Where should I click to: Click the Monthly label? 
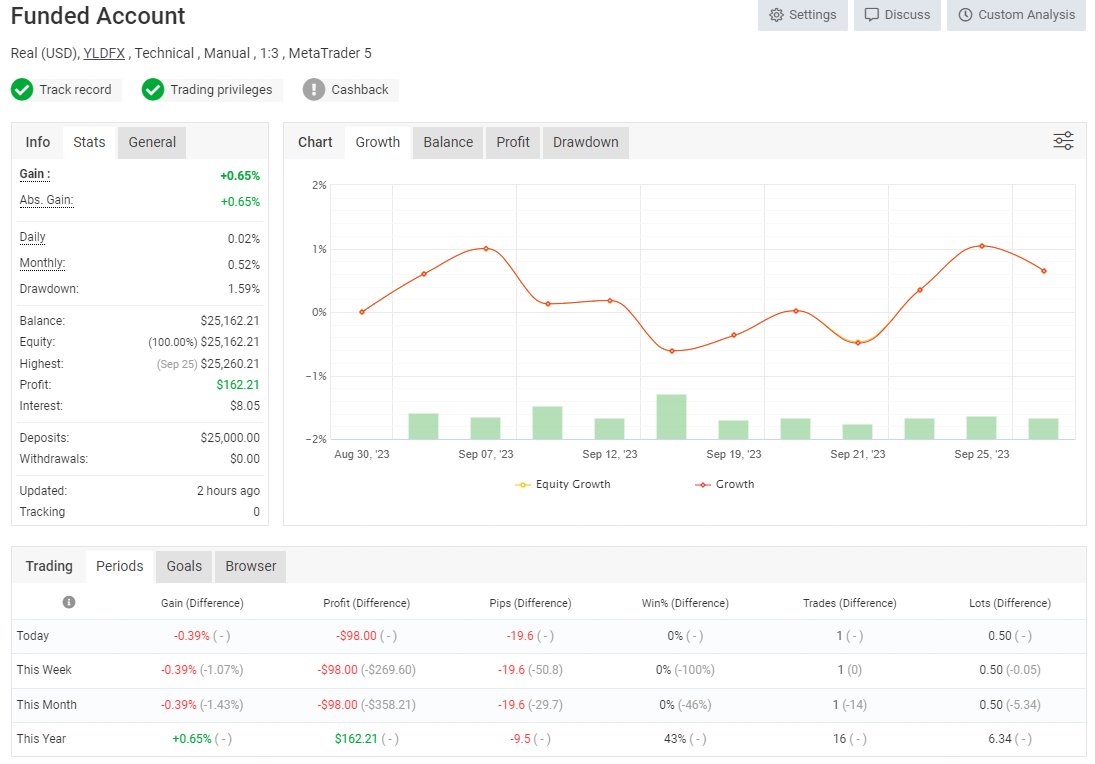tap(43, 263)
